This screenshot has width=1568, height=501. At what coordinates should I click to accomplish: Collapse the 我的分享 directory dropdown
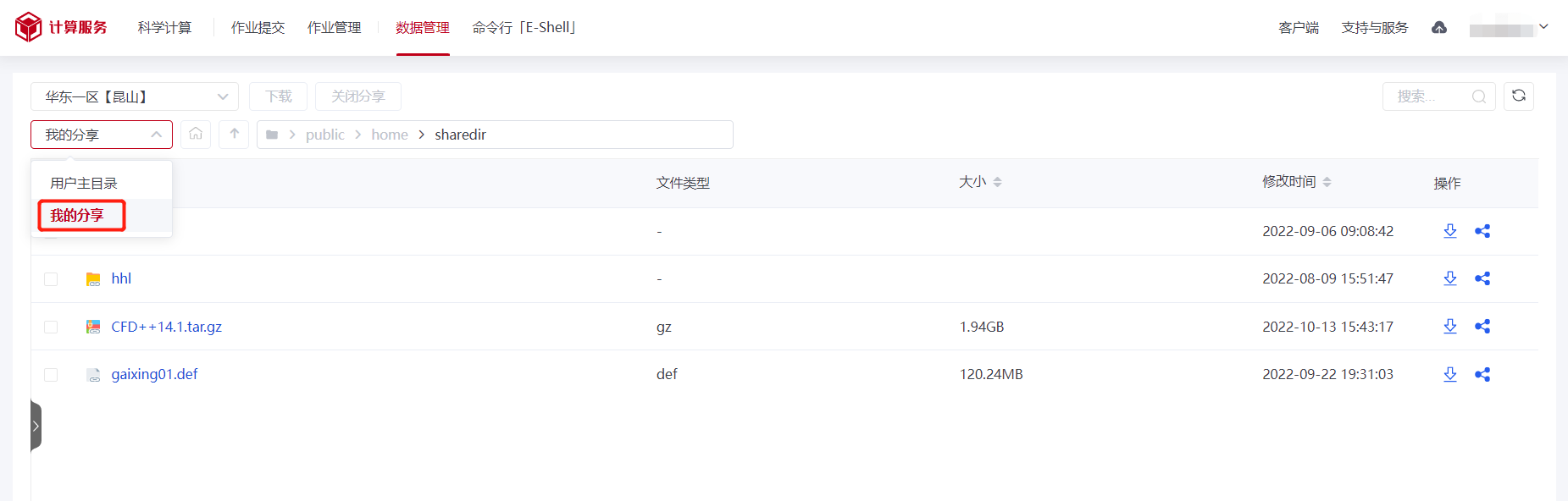click(102, 135)
